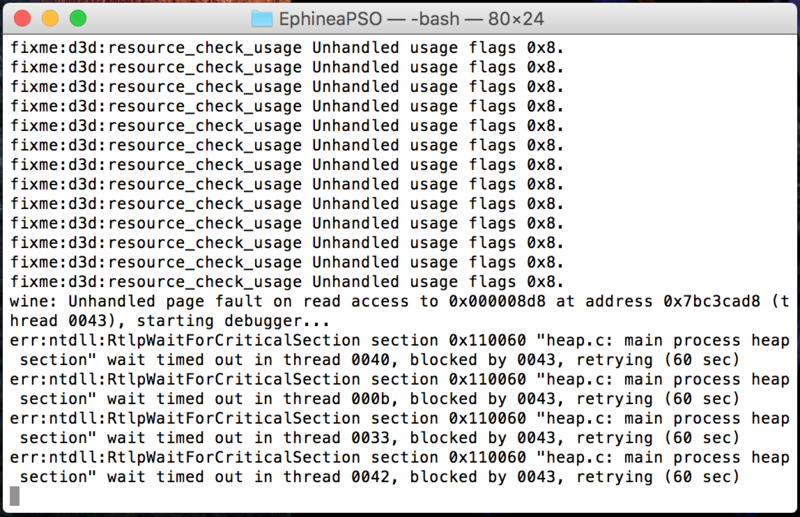Click the "starting debugger..." text

233,321
